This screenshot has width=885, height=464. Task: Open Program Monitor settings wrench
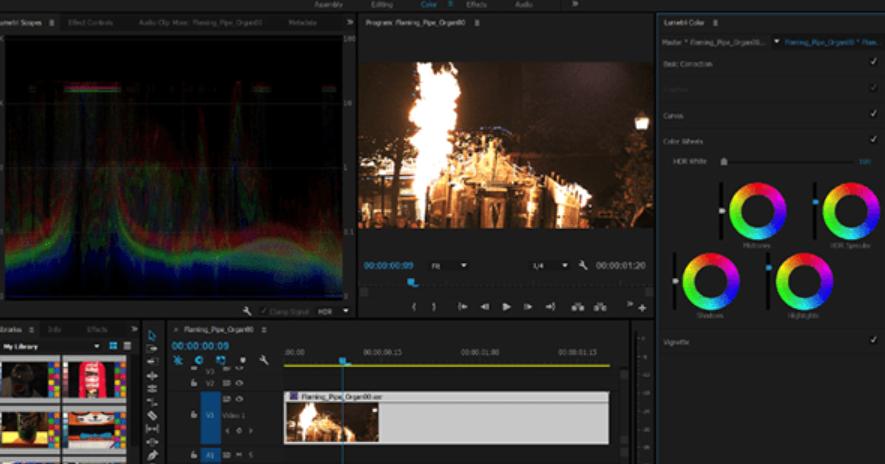pyautogui.click(x=582, y=265)
